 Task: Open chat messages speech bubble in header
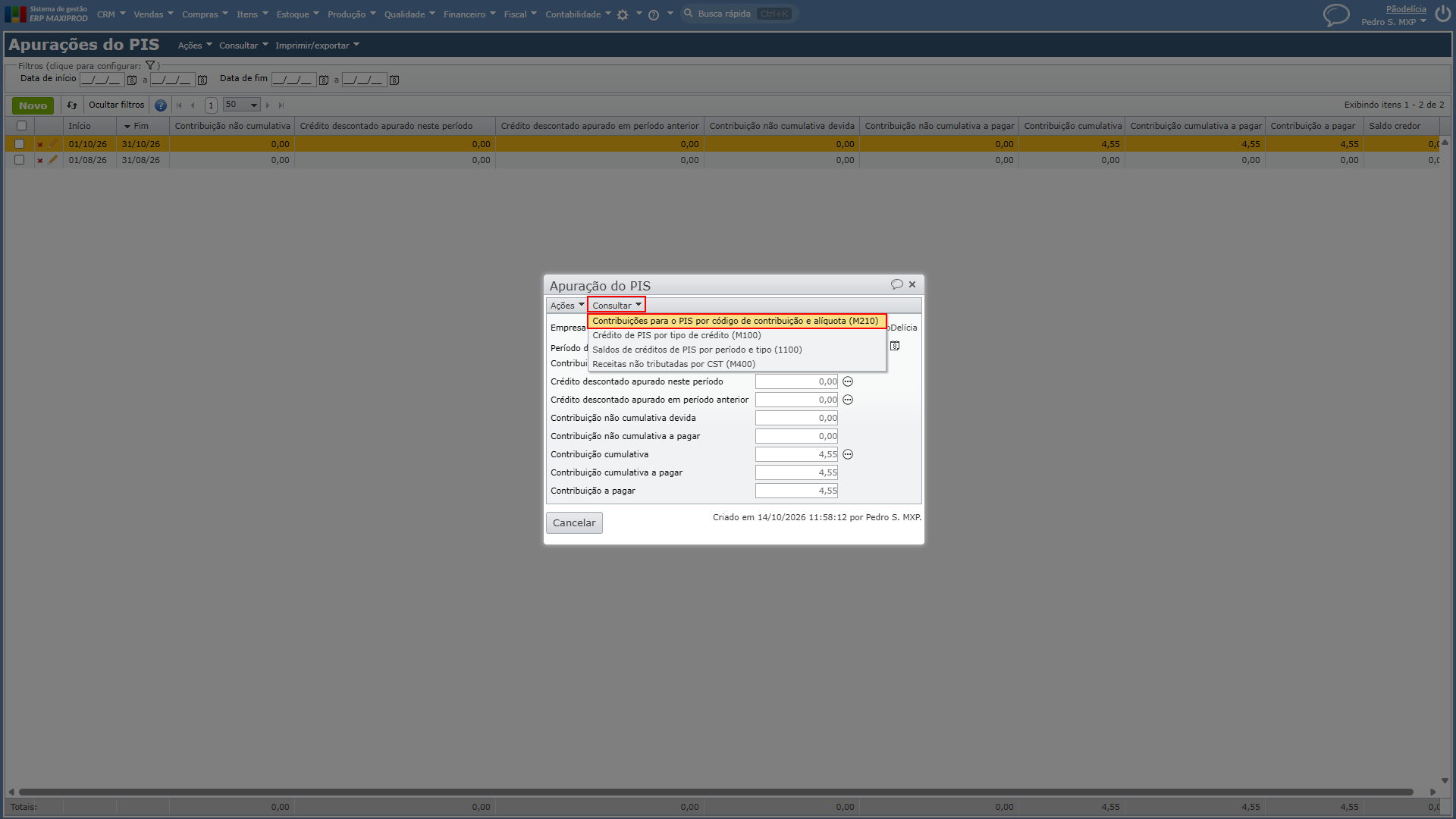[1336, 14]
